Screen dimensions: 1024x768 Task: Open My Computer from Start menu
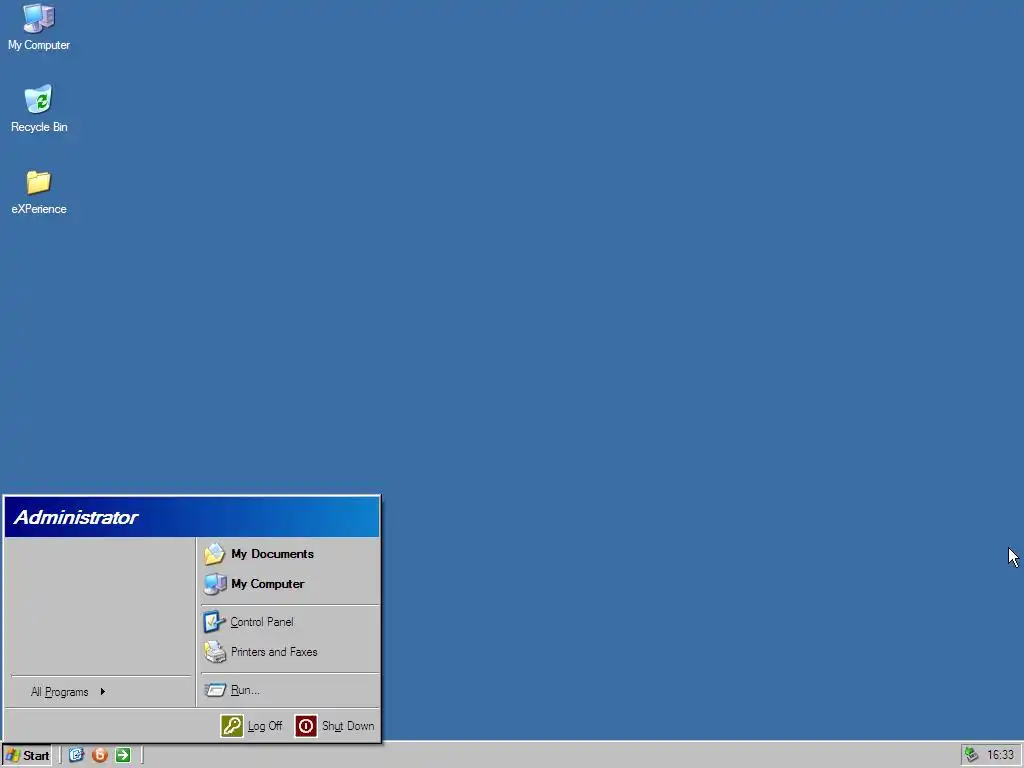tap(290, 584)
